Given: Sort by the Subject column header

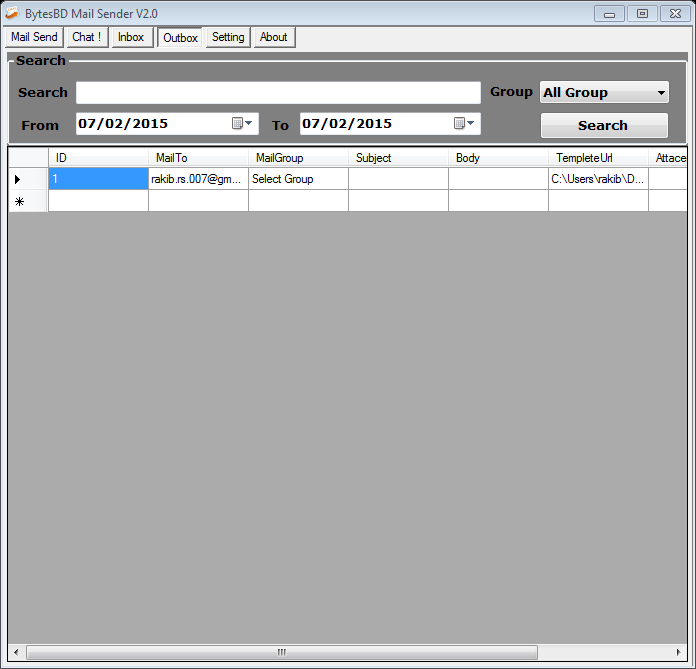Looking at the screenshot, I should pyautogui.click(x=398, y=158).
